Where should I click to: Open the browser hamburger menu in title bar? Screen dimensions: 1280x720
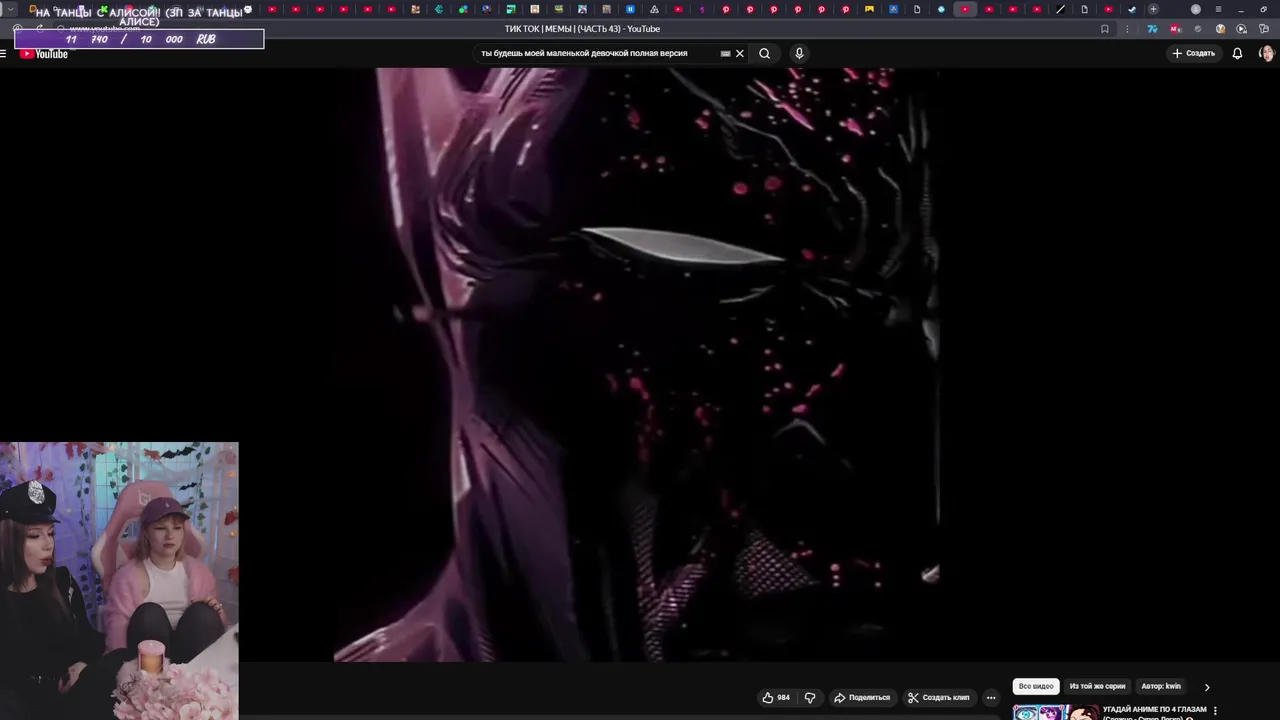pos(1217,9)
